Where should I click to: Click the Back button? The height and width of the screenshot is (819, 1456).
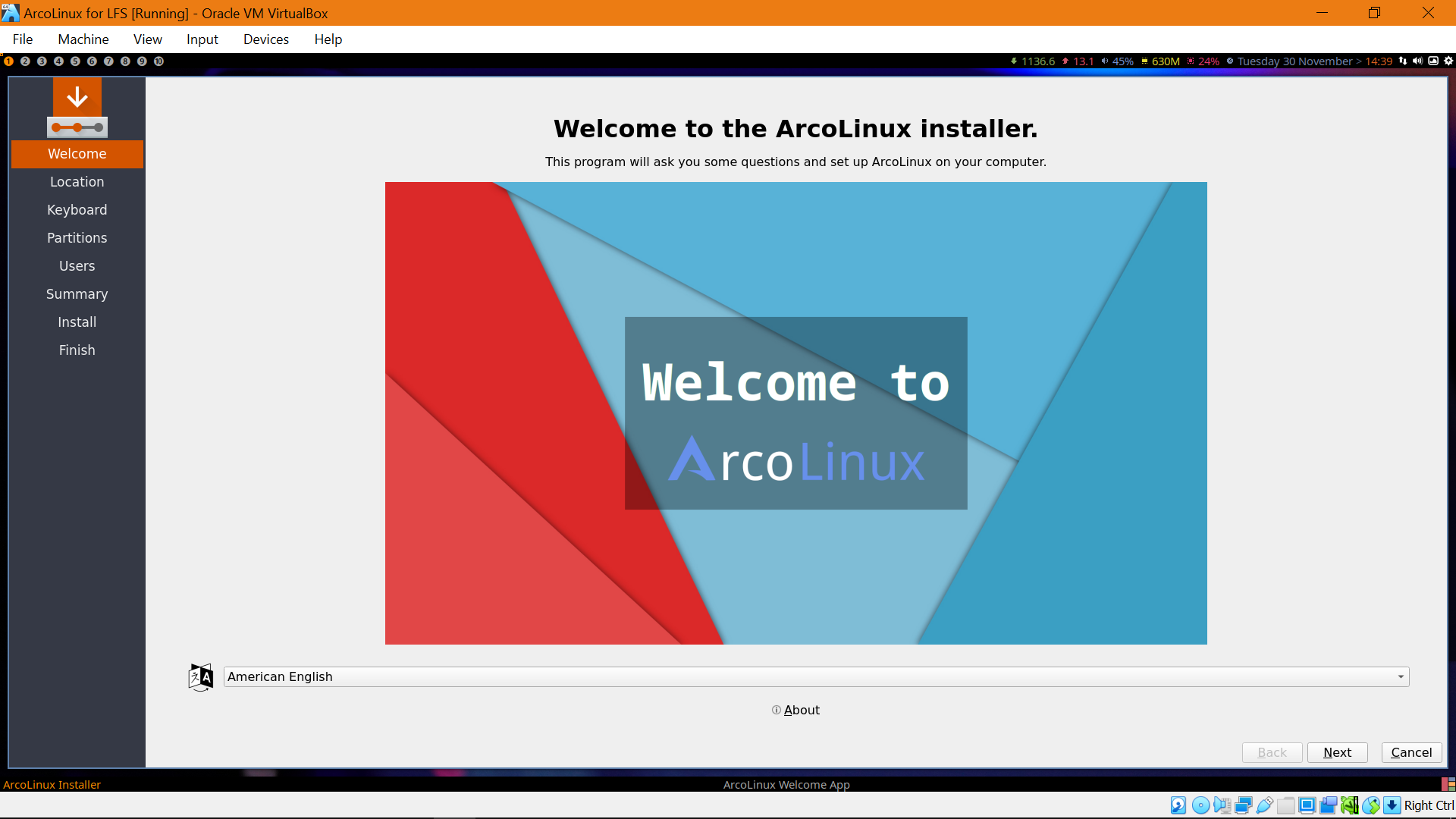point(1272,752)
